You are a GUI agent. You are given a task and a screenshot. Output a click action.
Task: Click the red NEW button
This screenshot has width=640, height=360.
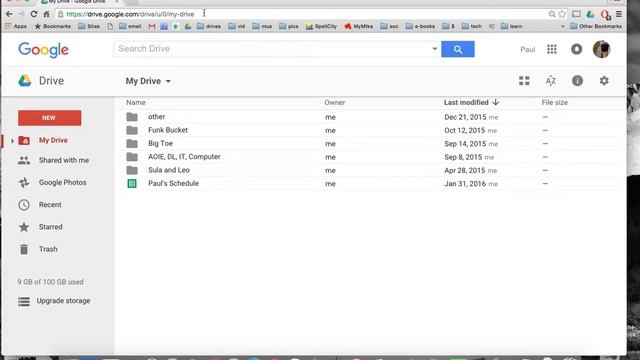click(49, 118)
